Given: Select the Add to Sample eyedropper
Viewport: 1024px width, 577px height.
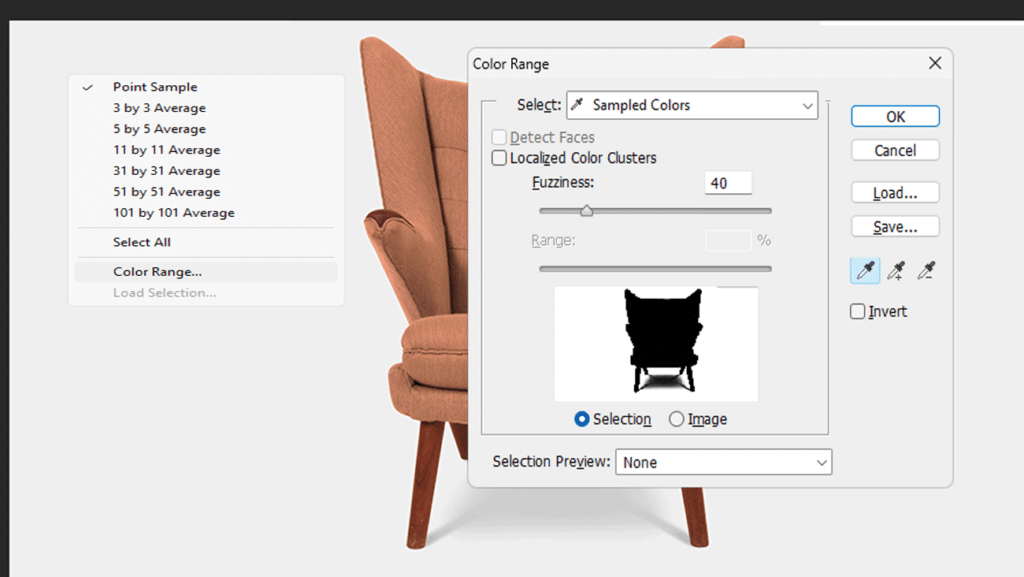Looking at the screenshot, I should coord(896,270).
